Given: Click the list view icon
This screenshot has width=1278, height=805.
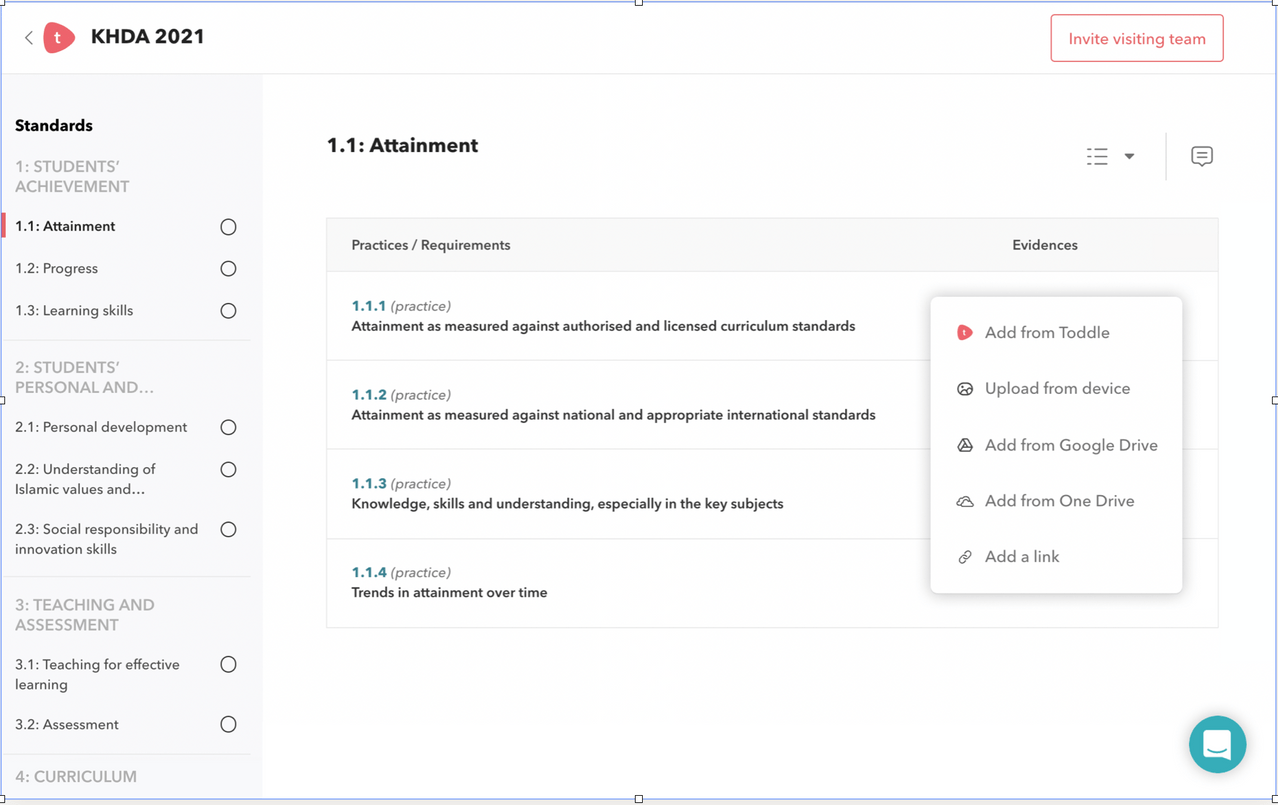Looking at the screenshot, I should [x=1097, y=156].
